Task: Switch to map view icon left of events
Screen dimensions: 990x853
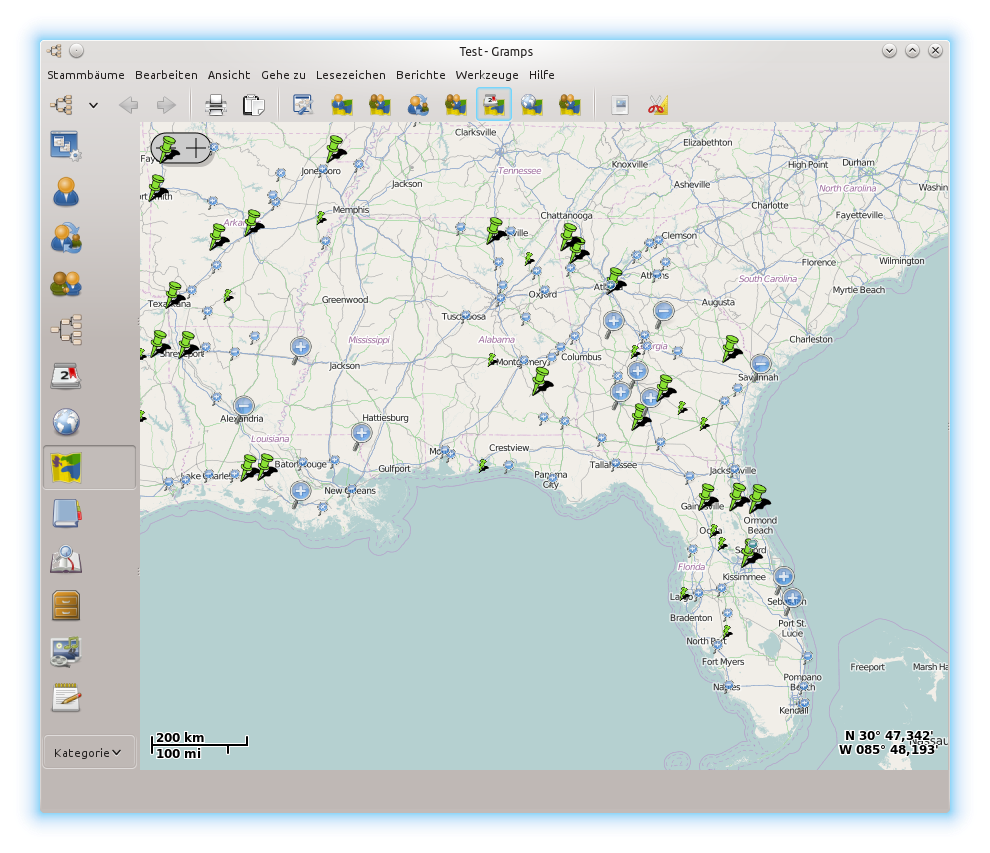Action: [x=455, y=105]
